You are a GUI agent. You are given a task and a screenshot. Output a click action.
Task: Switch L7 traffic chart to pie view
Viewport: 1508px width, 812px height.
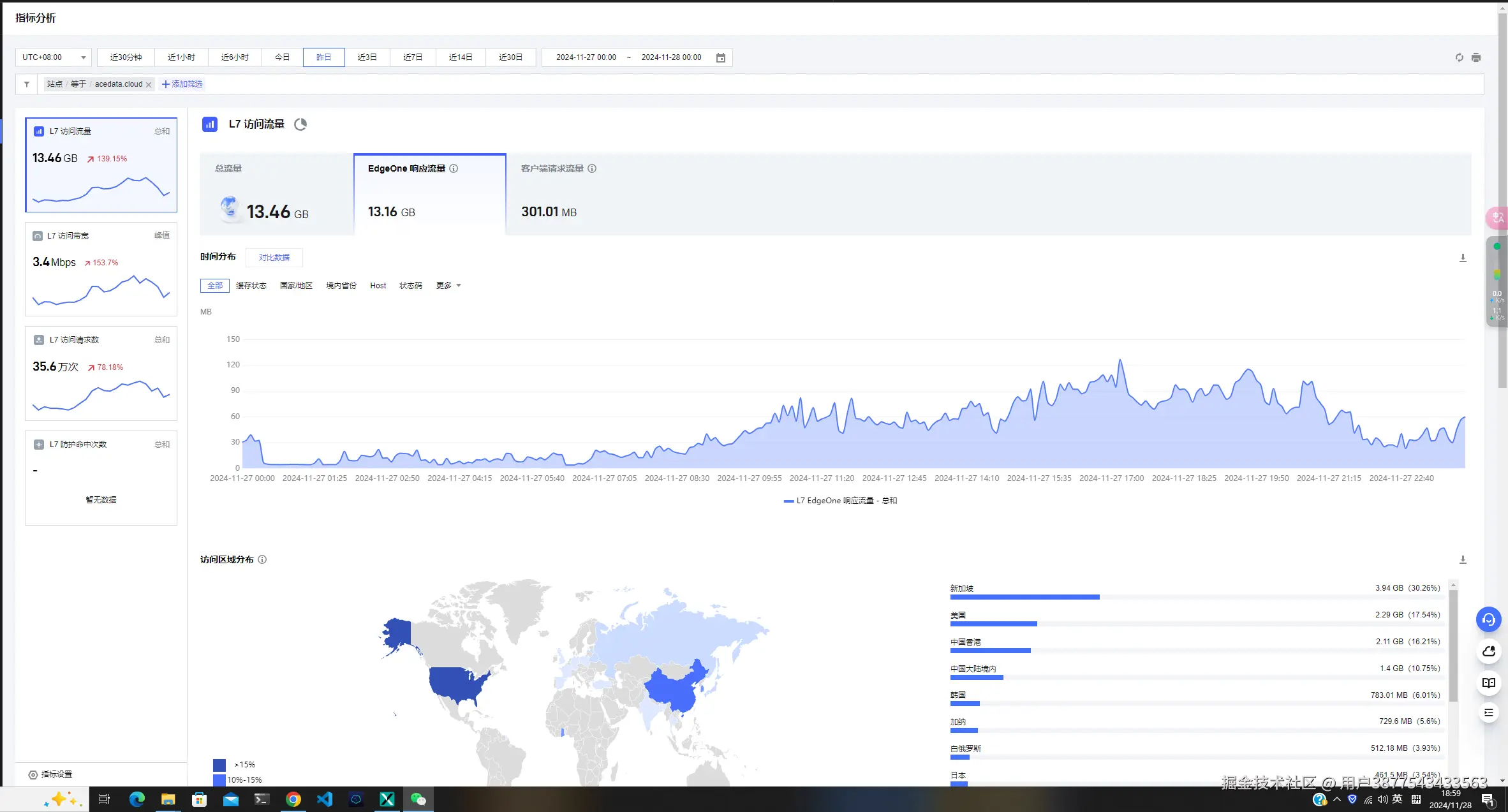pyautogui.click(x=300, y=124)
